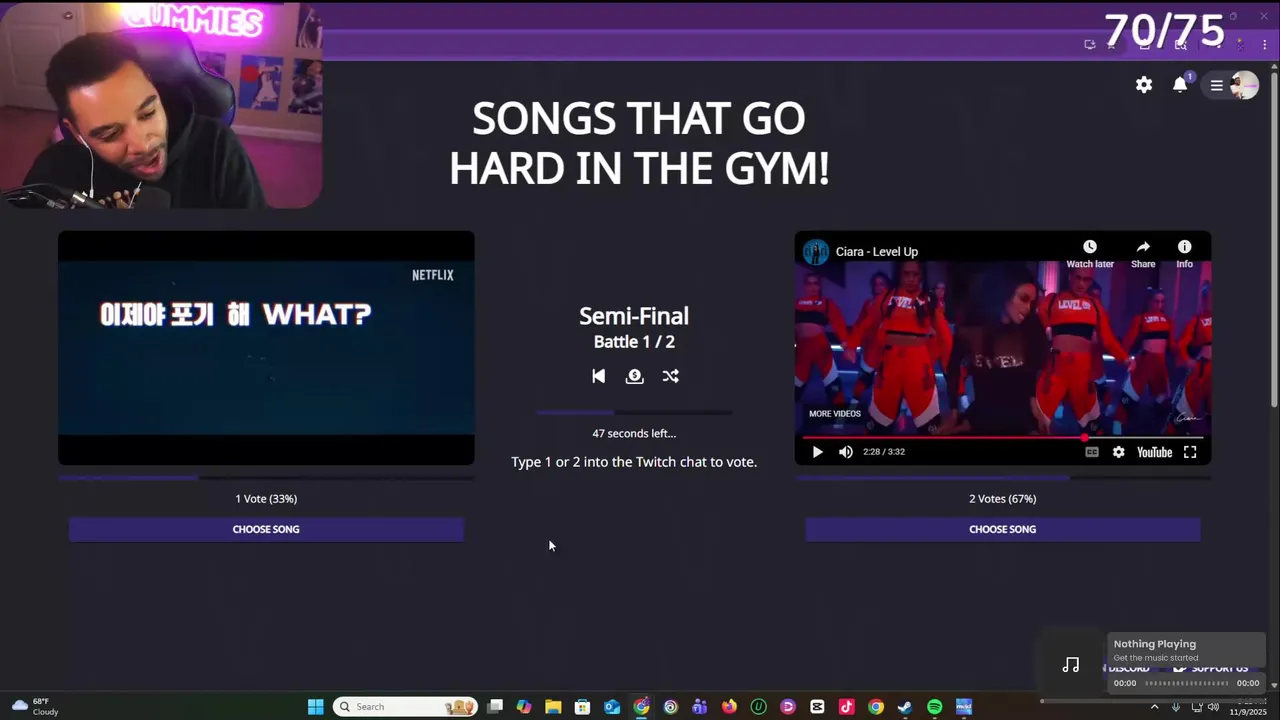Open the video Info icon
1280x720 pixels.
1184,247
